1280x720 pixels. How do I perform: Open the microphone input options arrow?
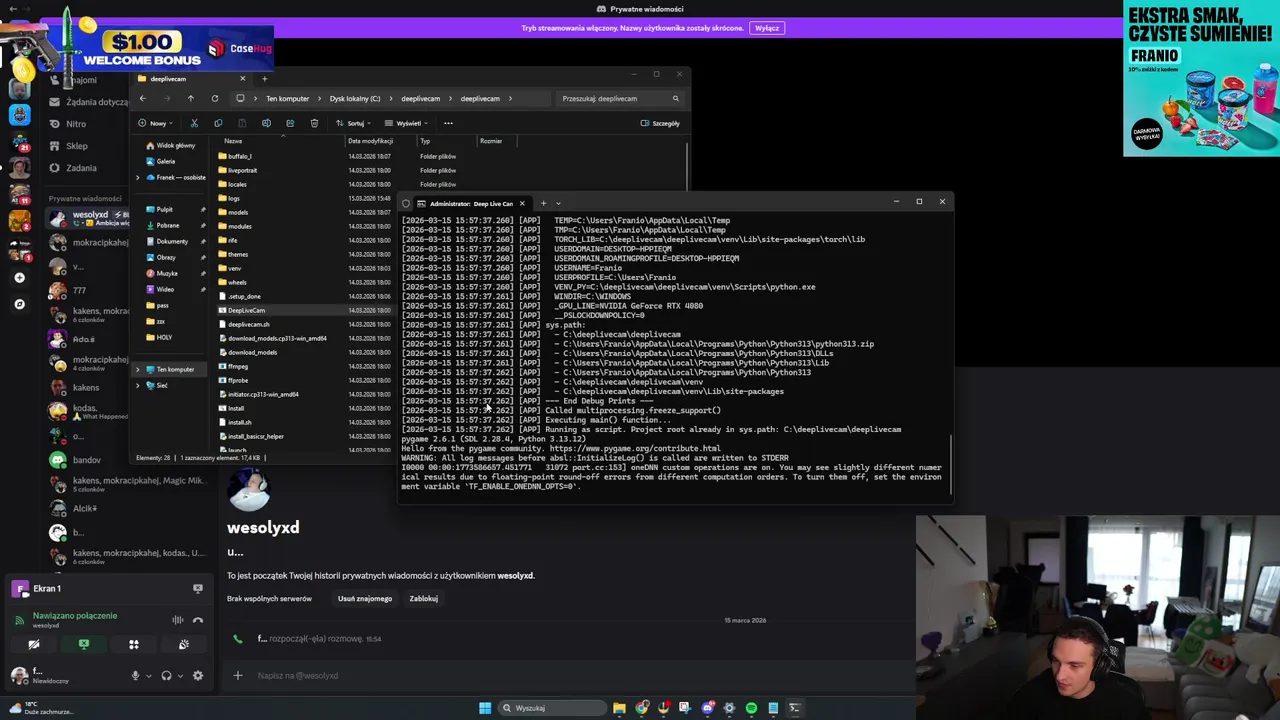148,675
